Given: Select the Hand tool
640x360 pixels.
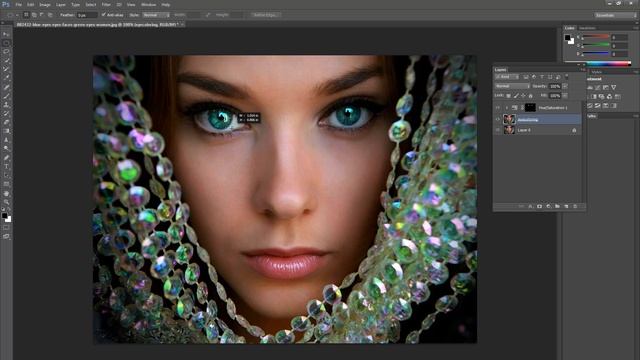Looking at the screenshot, I should [x=6, y=193].
